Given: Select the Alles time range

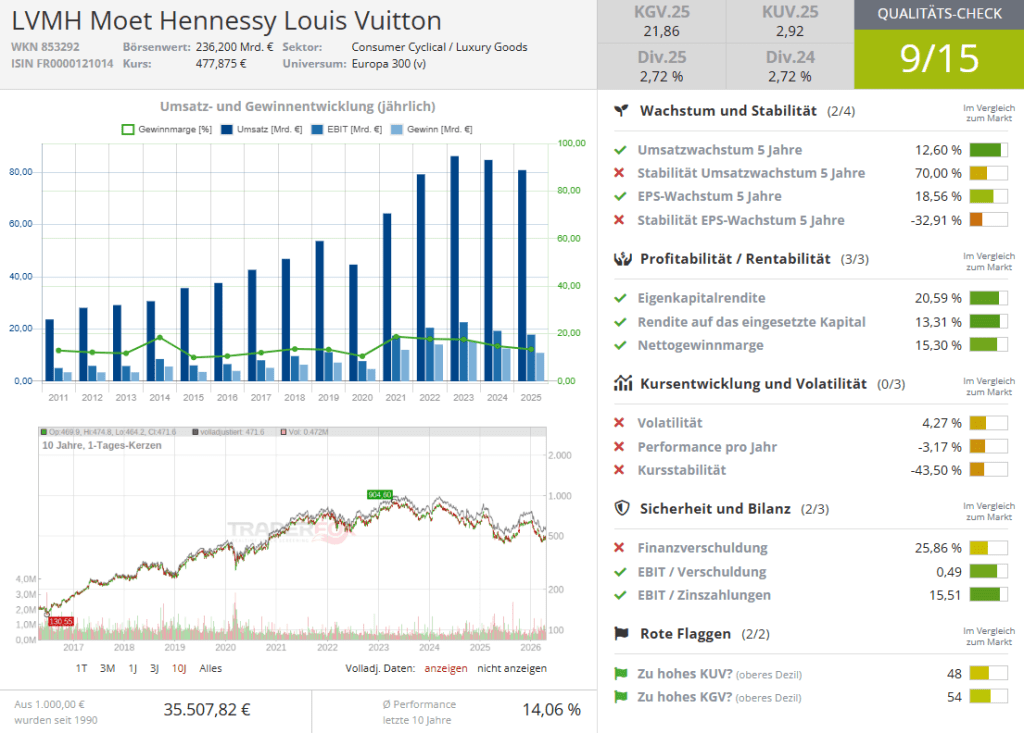Looking at the screenshot, I should (211, 668).
